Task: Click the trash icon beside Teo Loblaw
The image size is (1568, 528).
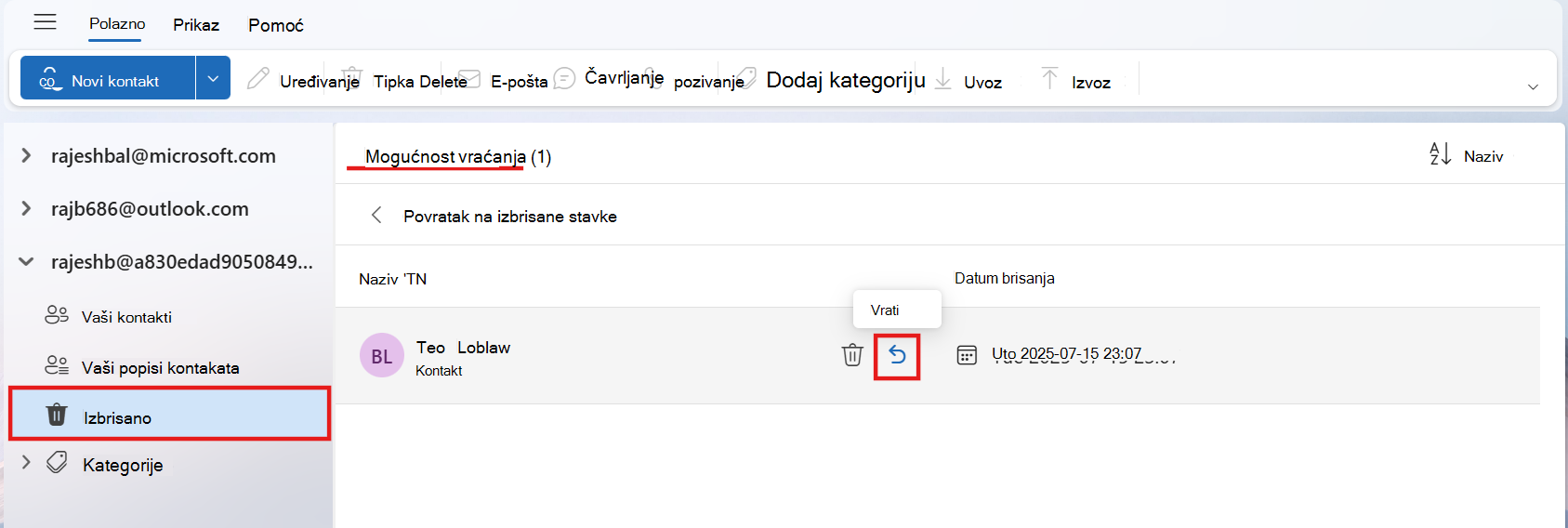Action: pyautogui.click(x=852, y=355)
